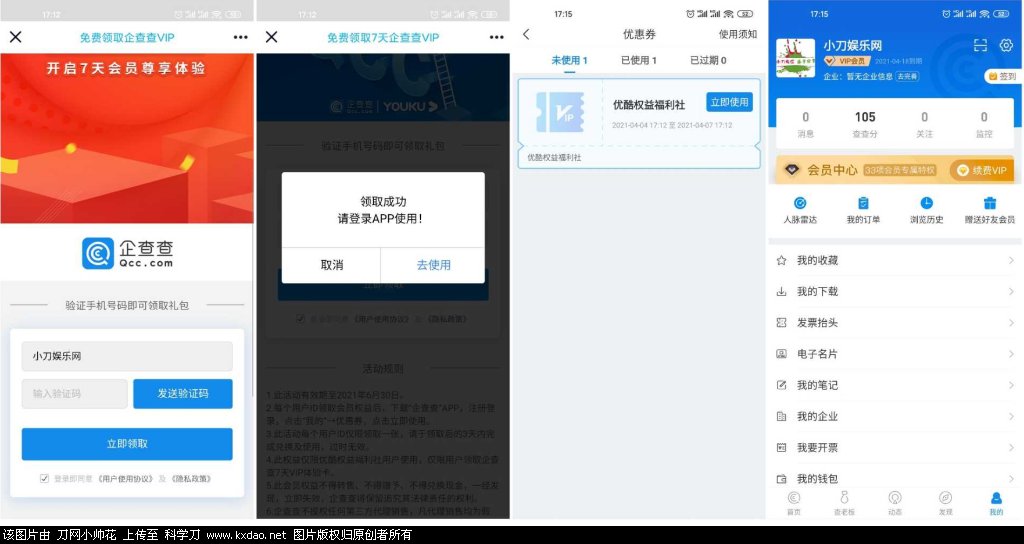Open 使用须知 on the coupon page
This screenshot has height=544, width=1024.
(x=738, y=35)
